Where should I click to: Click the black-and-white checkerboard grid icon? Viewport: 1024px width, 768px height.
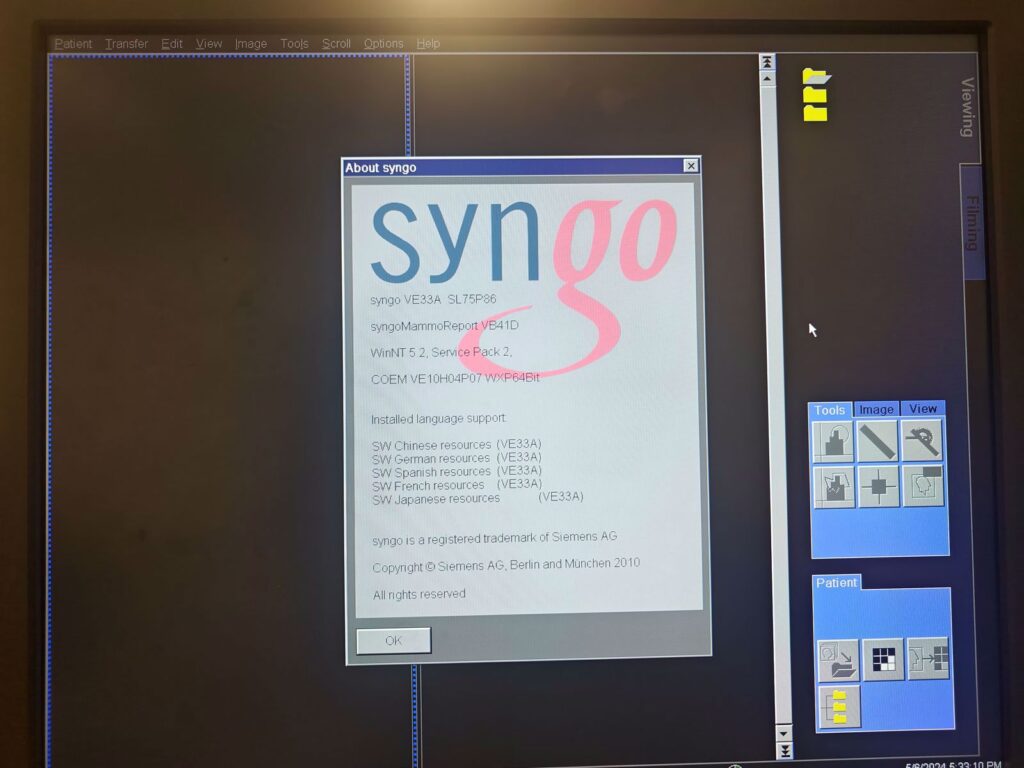pos(883,659)
